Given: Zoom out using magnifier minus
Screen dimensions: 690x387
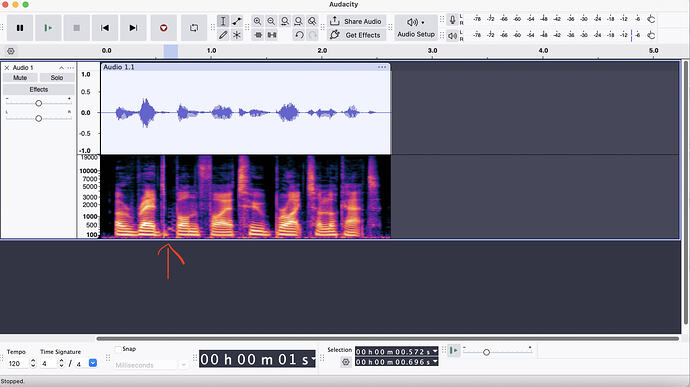Looking at the screenshot, I should coord(271,21).
